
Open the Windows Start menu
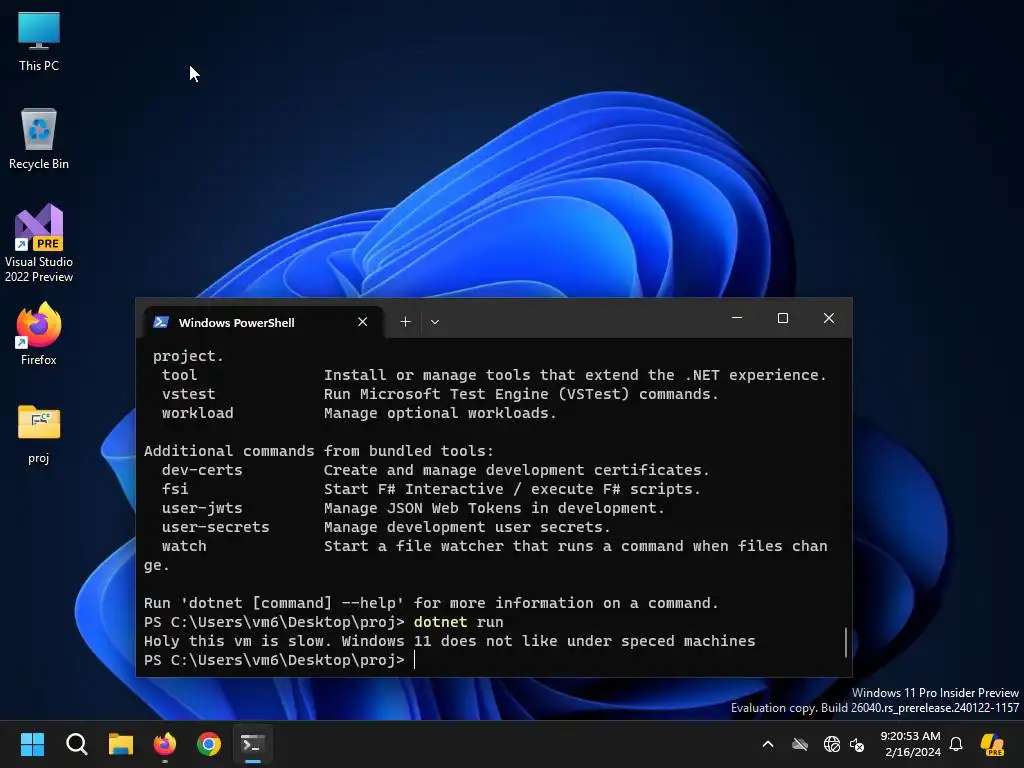click(32, 744)
